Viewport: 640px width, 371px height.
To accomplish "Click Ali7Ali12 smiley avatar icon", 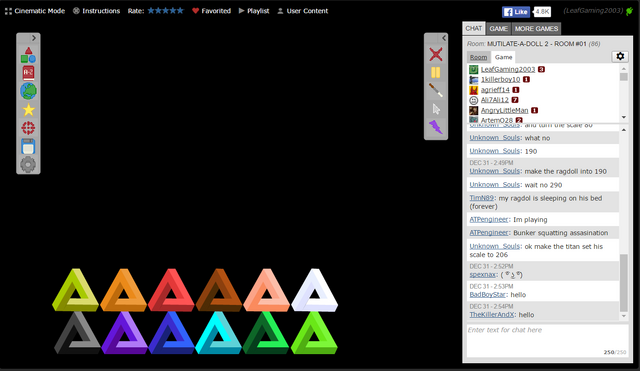I will tap(473, 100).
